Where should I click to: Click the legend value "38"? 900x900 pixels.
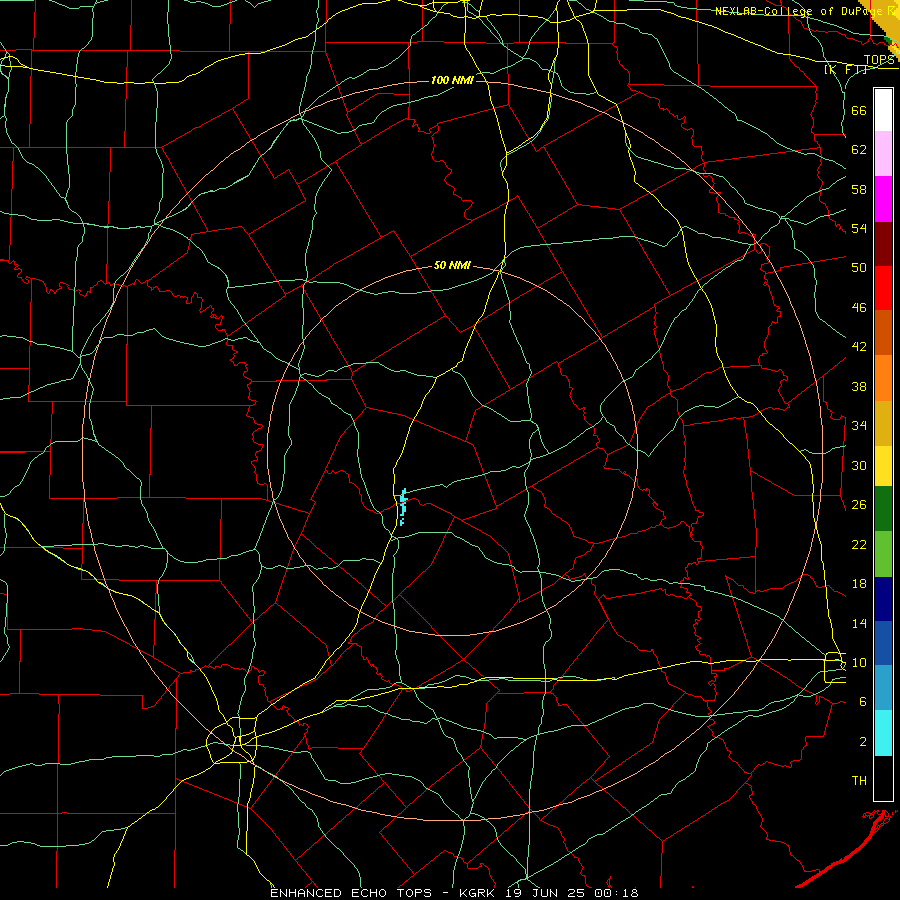pyautogui.click(x=859, y=386)
